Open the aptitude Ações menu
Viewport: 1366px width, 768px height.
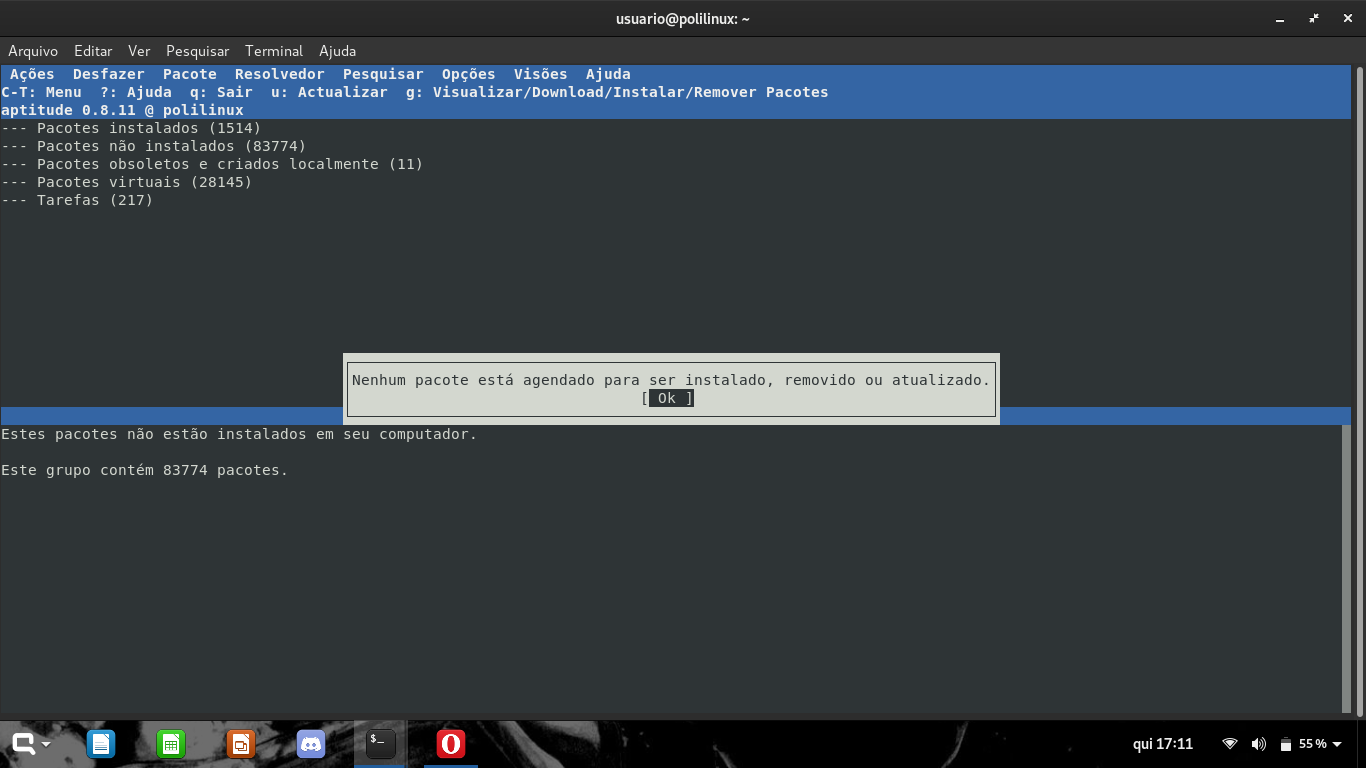click(32, 74)
